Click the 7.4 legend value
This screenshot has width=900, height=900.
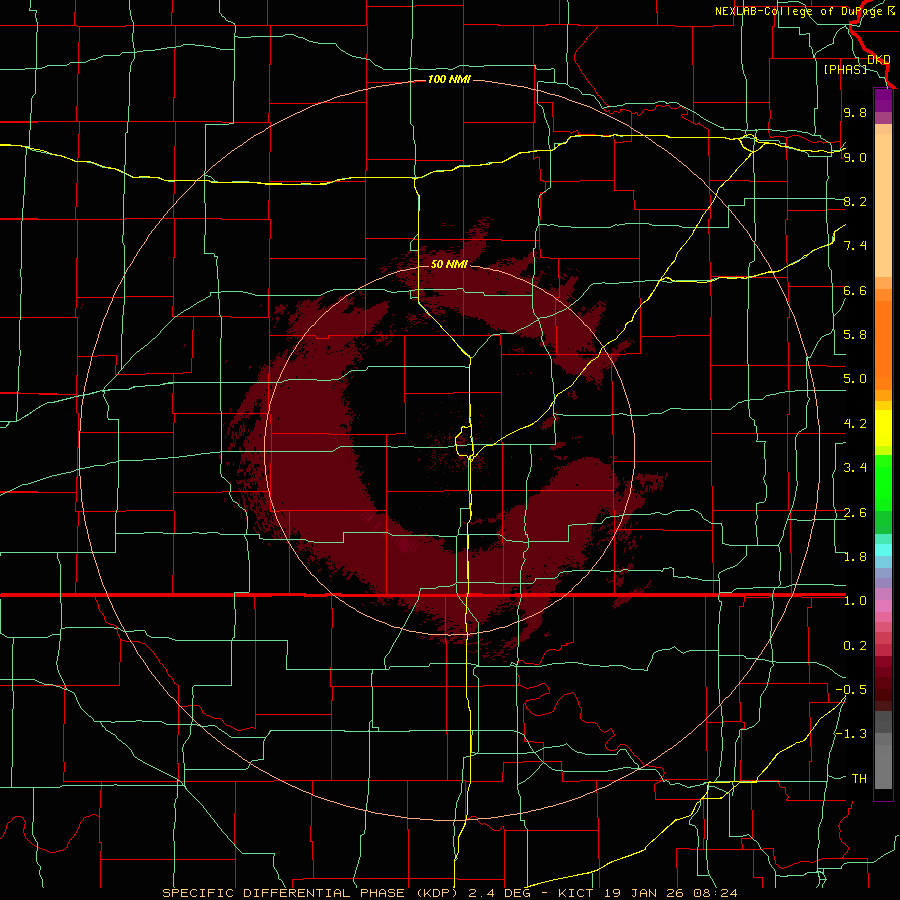(x=855, y=246)
